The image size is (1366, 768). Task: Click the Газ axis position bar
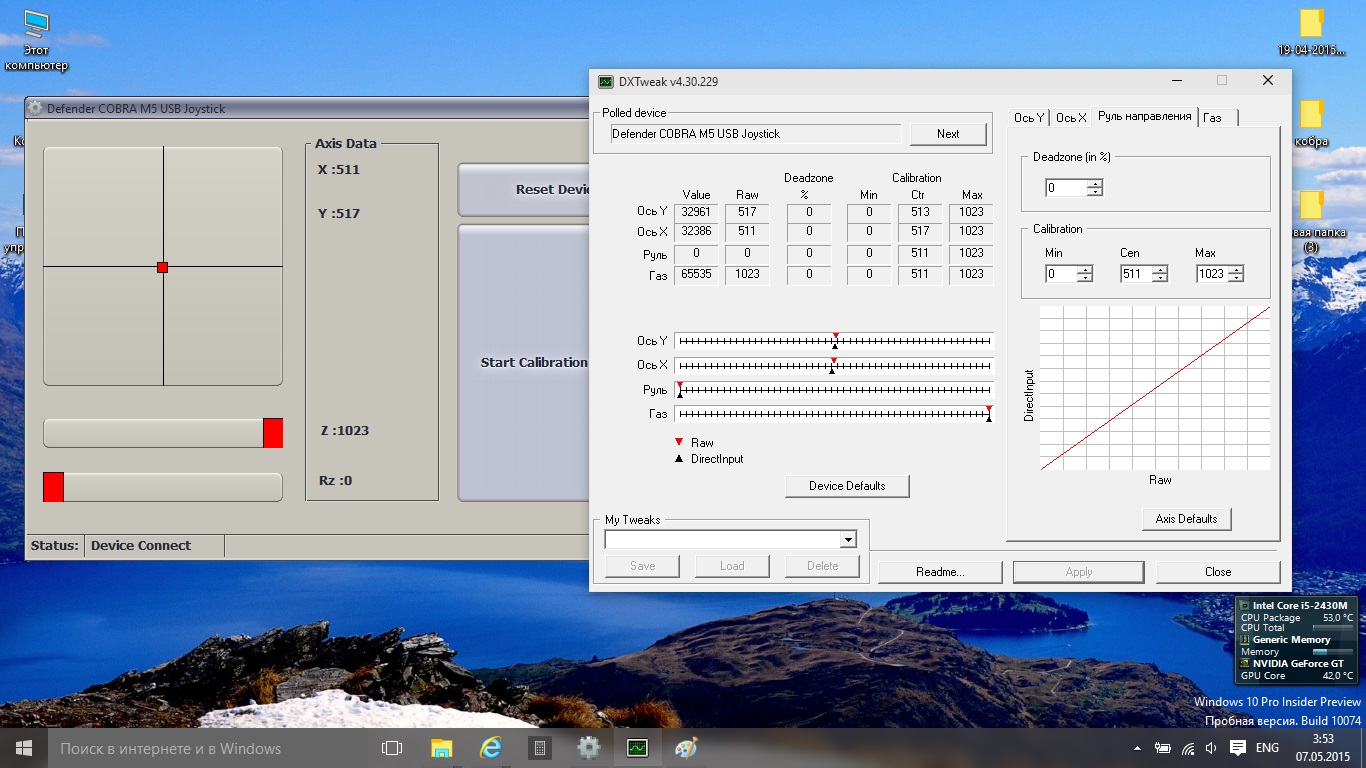coord(834,414)
